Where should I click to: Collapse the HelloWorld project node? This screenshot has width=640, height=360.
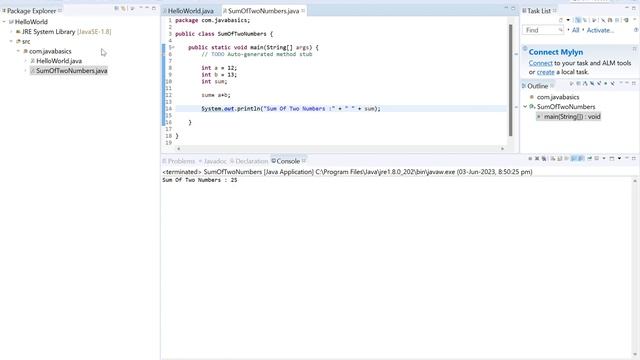click(x=4, y=22)
